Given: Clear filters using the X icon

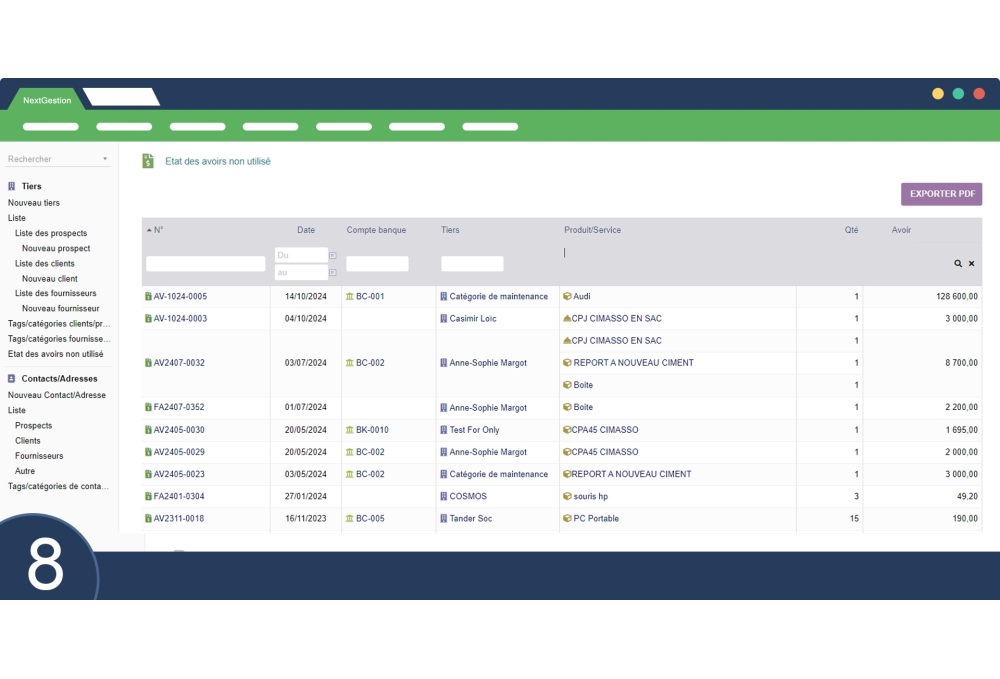Looking at the screenshot, I should pyautogui.click(x=971, y=263).
